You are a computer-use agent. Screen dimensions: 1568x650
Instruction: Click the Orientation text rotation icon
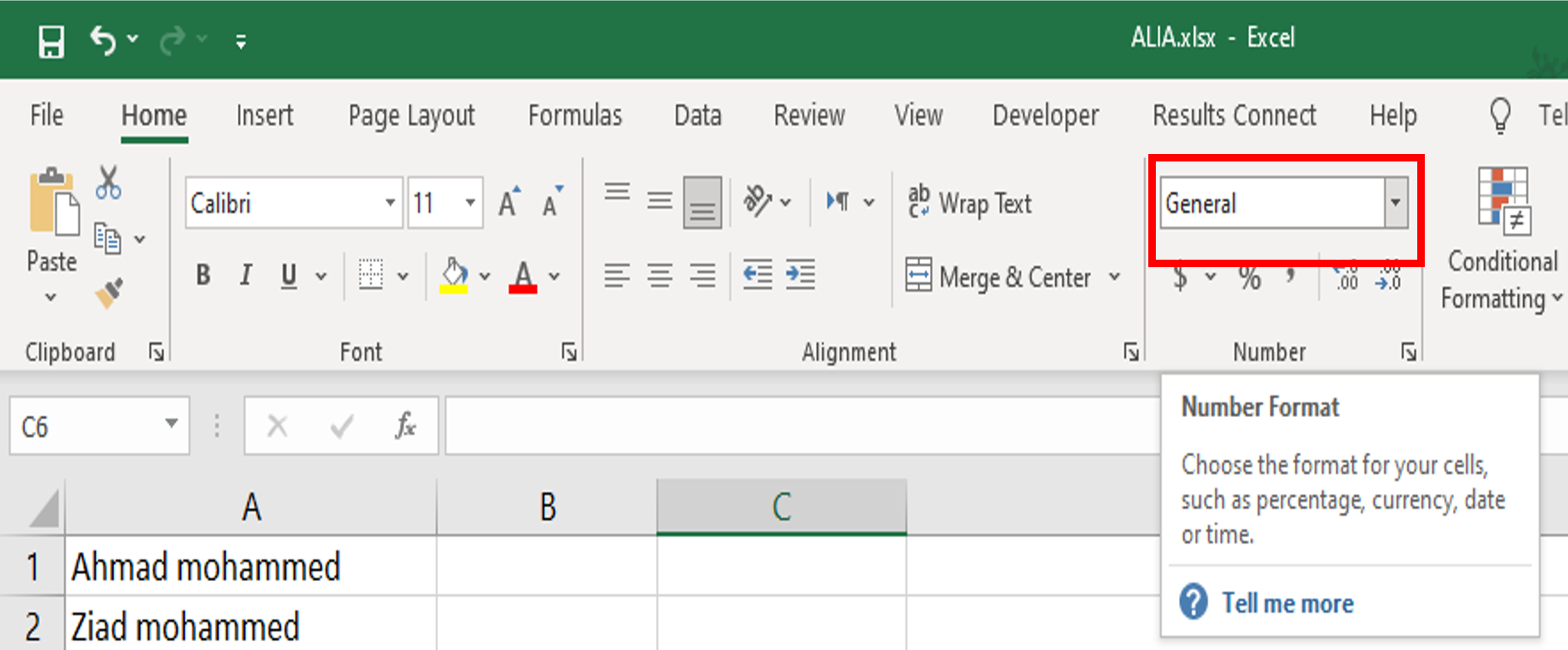tap(758, 201)
